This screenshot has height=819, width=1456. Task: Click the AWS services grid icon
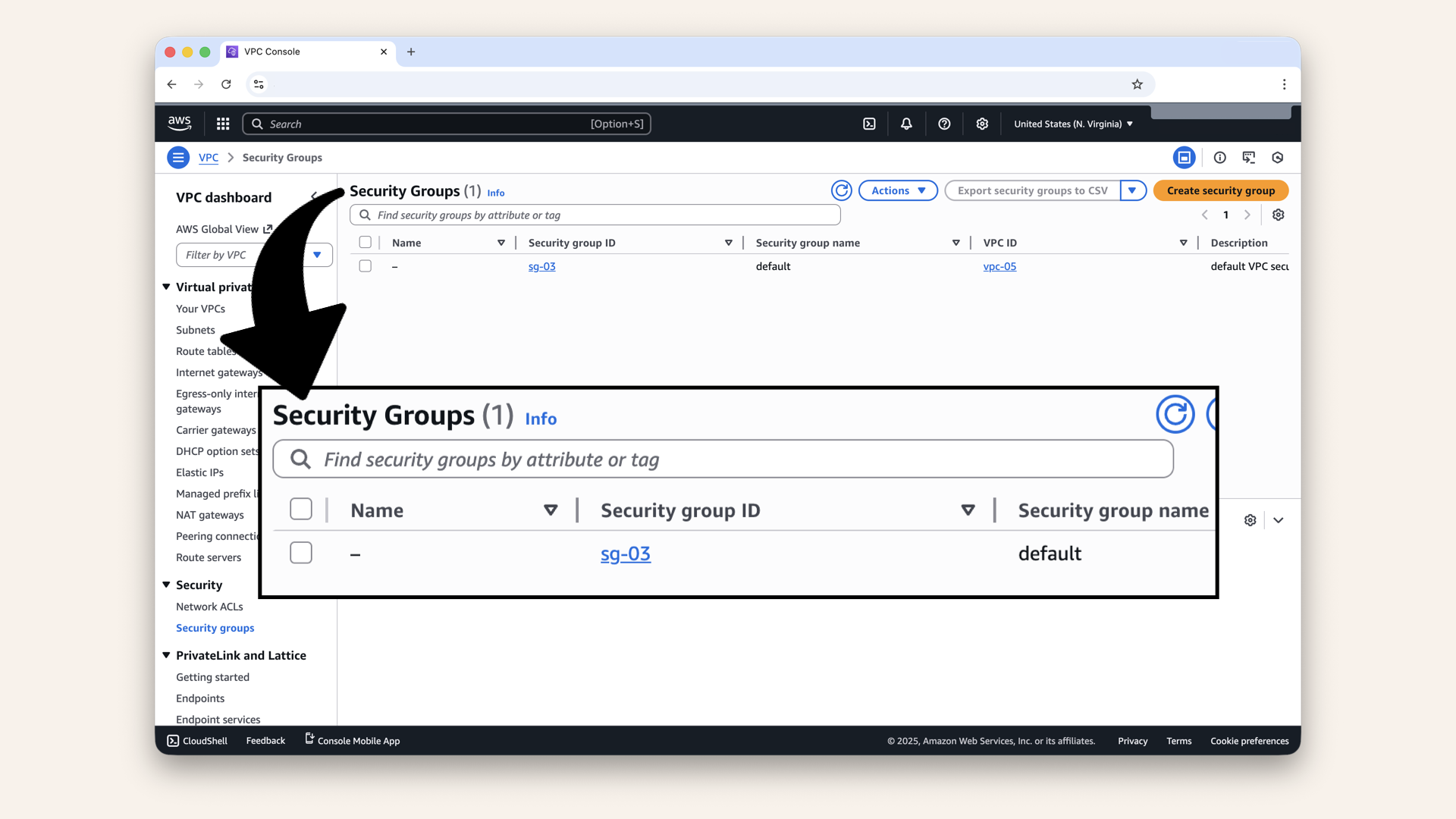[x=222, y=123]
